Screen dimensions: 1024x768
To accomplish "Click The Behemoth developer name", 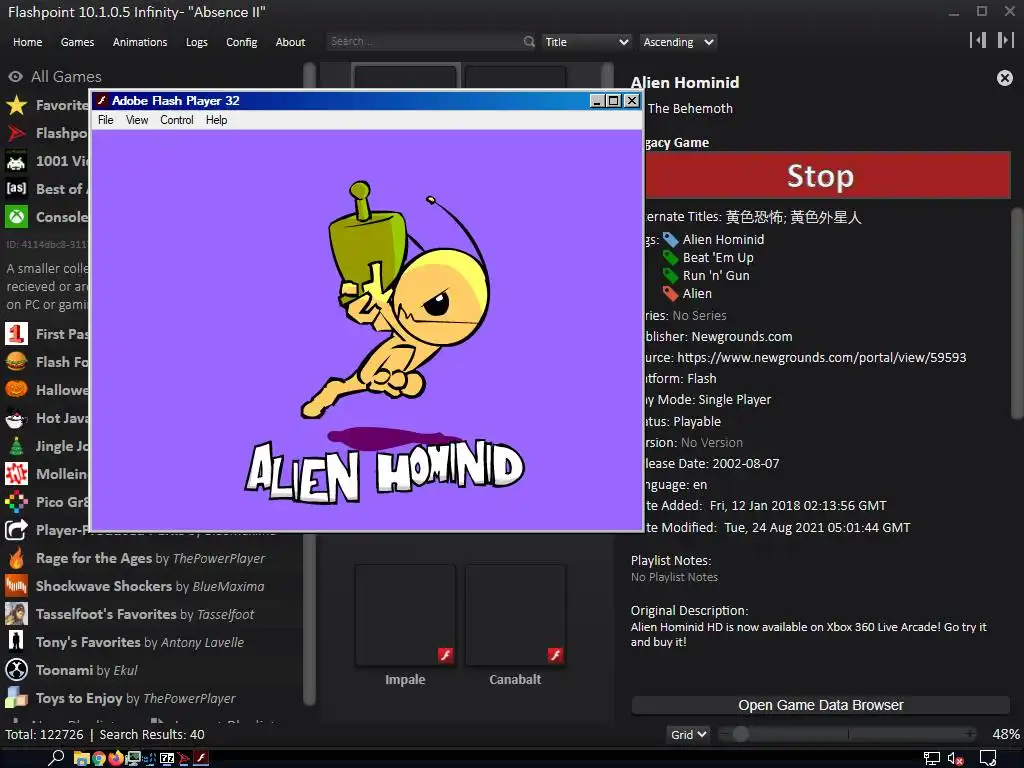I will point(690,108).
